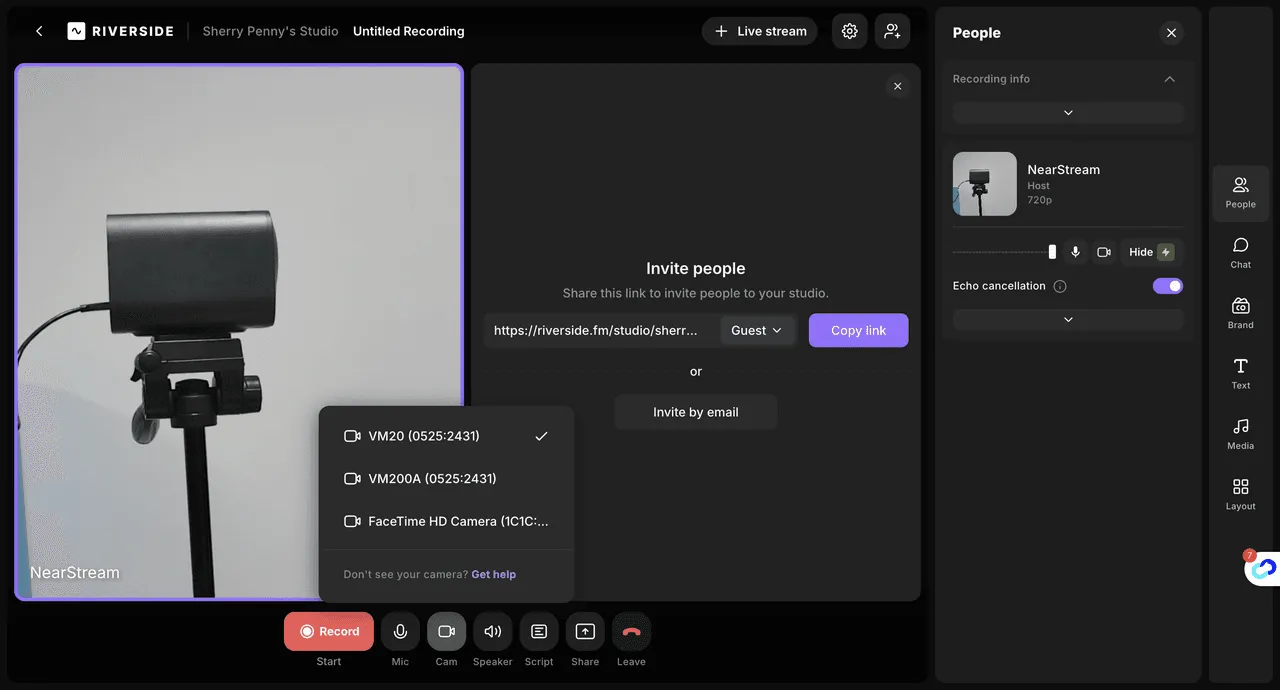Open the Layout sidebar tab

(x=1241, y=494)
